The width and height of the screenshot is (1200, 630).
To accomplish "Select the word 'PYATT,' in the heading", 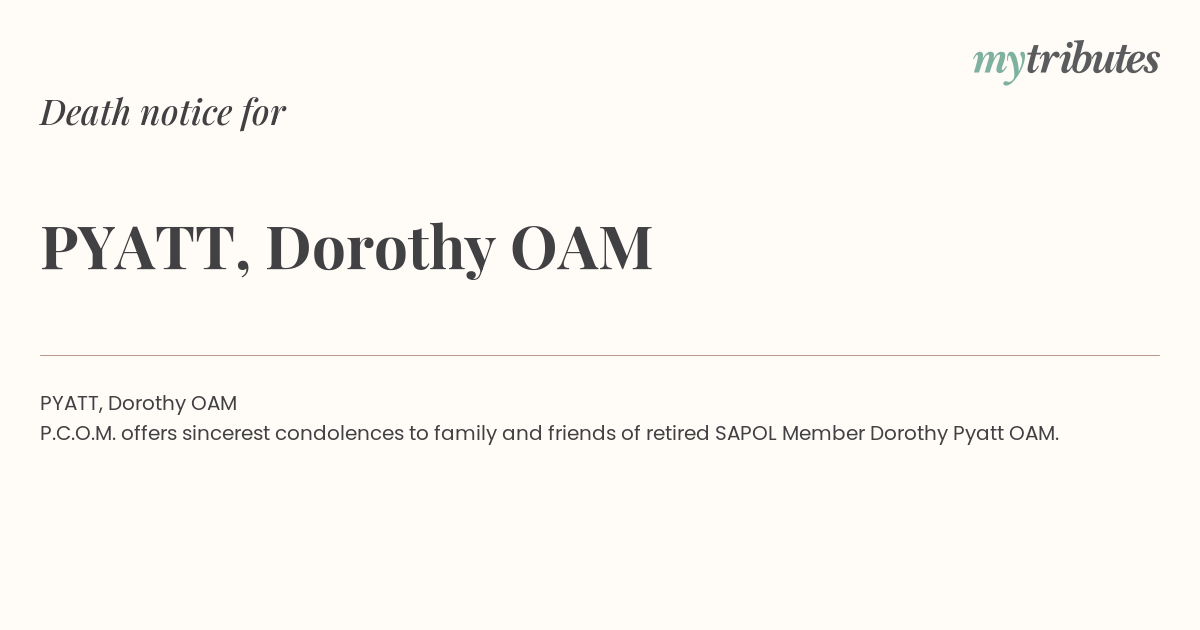I will tap(145, 250).
